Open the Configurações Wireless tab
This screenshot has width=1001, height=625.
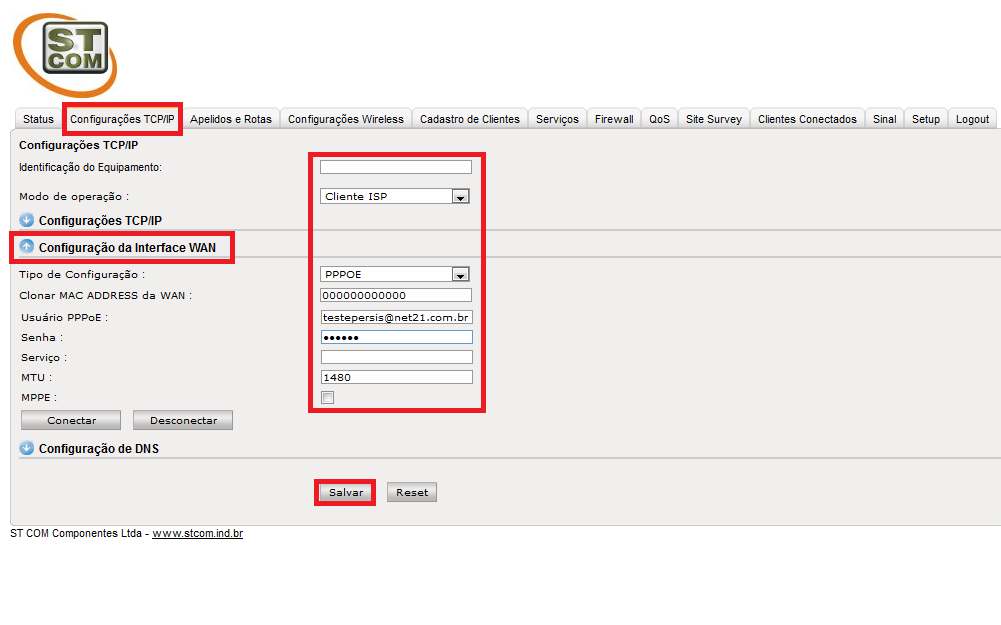(346, 119)
